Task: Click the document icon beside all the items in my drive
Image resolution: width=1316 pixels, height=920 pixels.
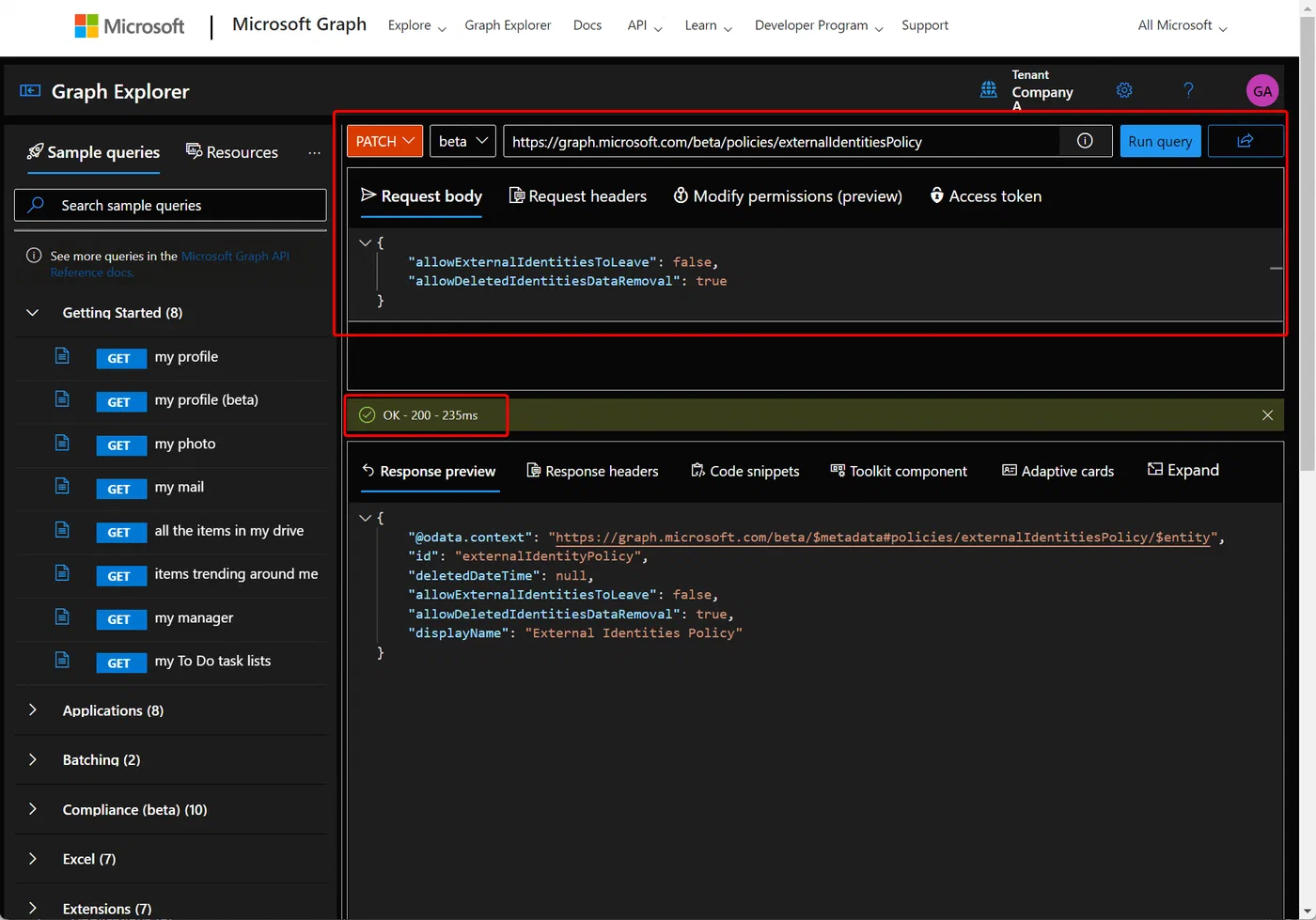Action: [62, 530]
